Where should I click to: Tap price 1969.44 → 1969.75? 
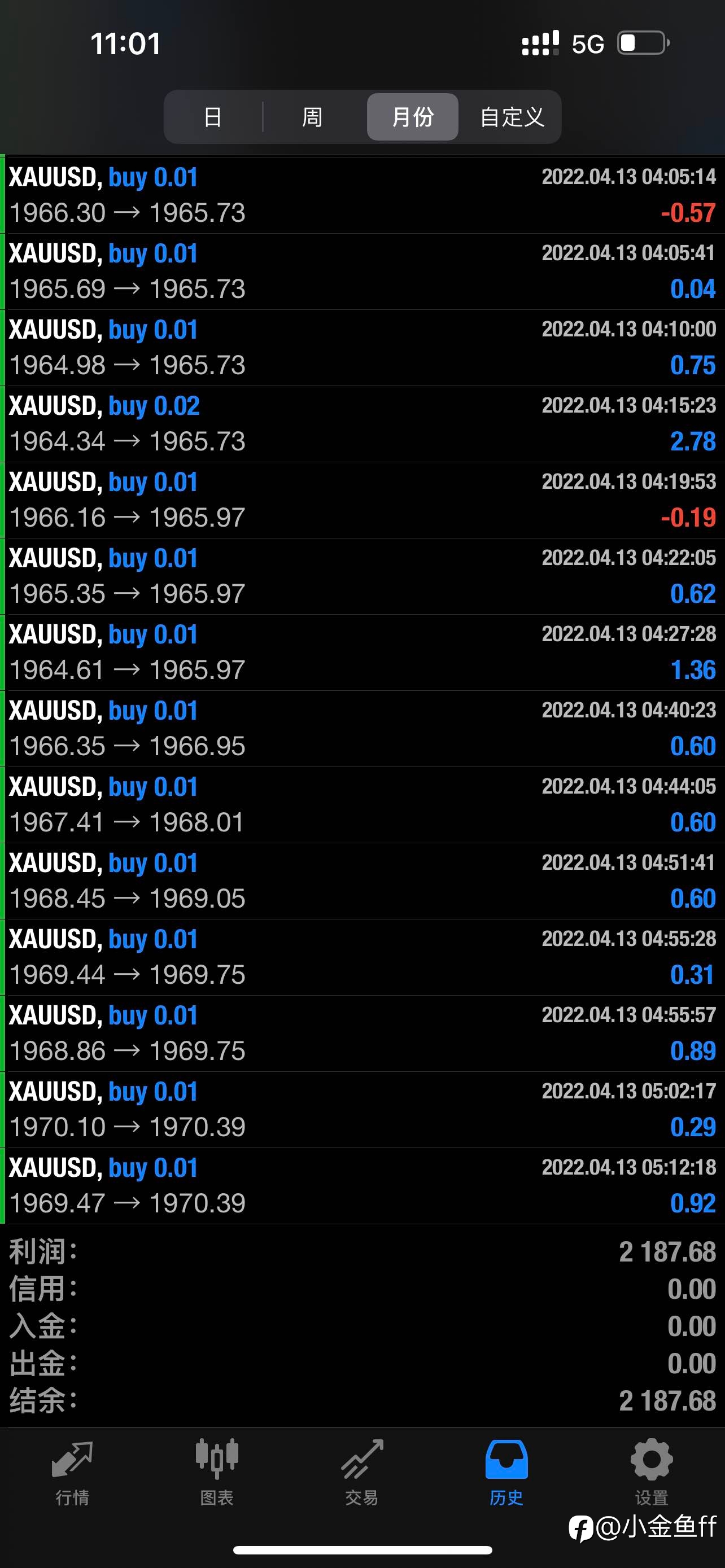pos(127,975)
